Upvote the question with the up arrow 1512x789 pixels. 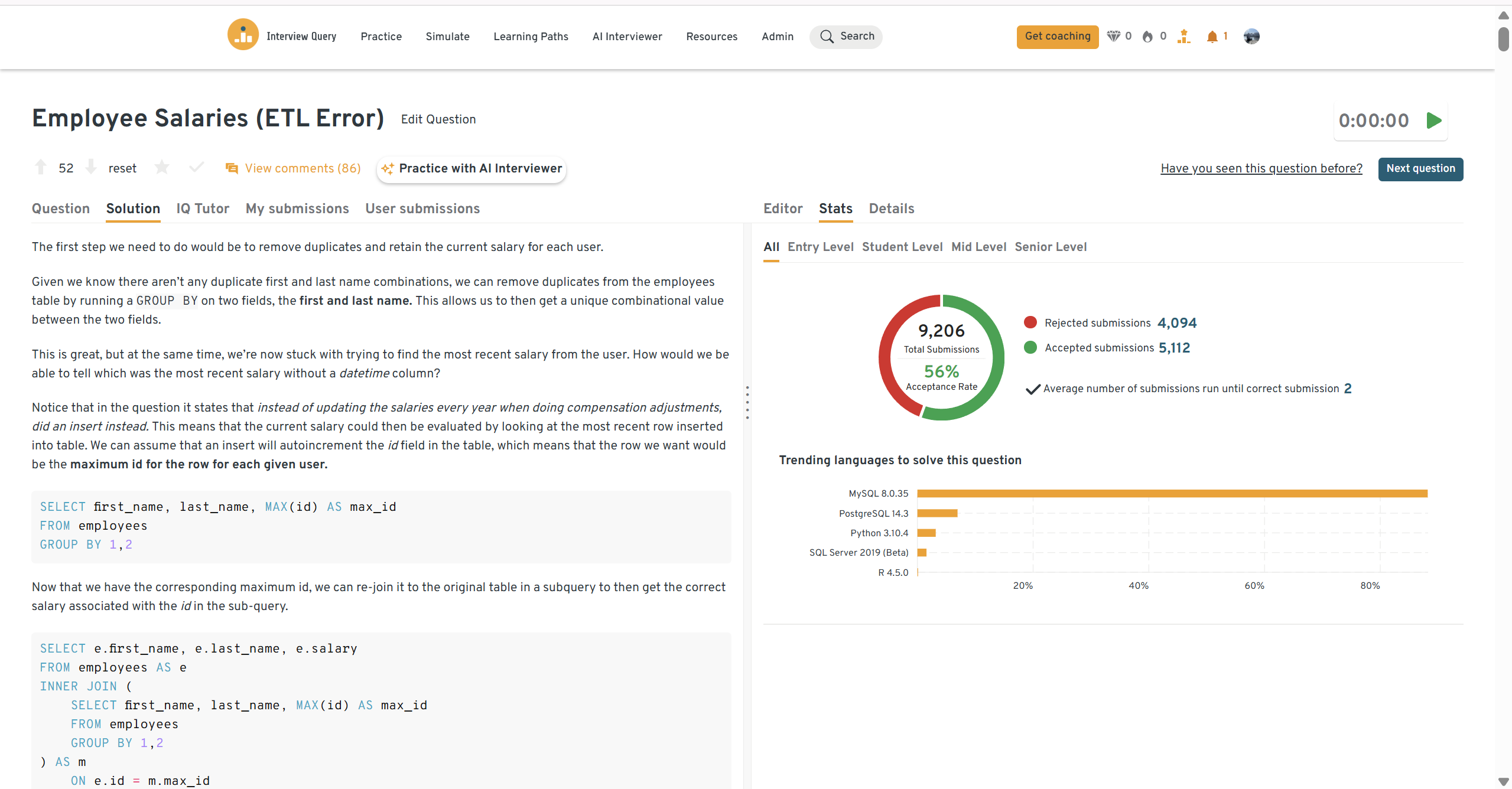coord(41,168)
